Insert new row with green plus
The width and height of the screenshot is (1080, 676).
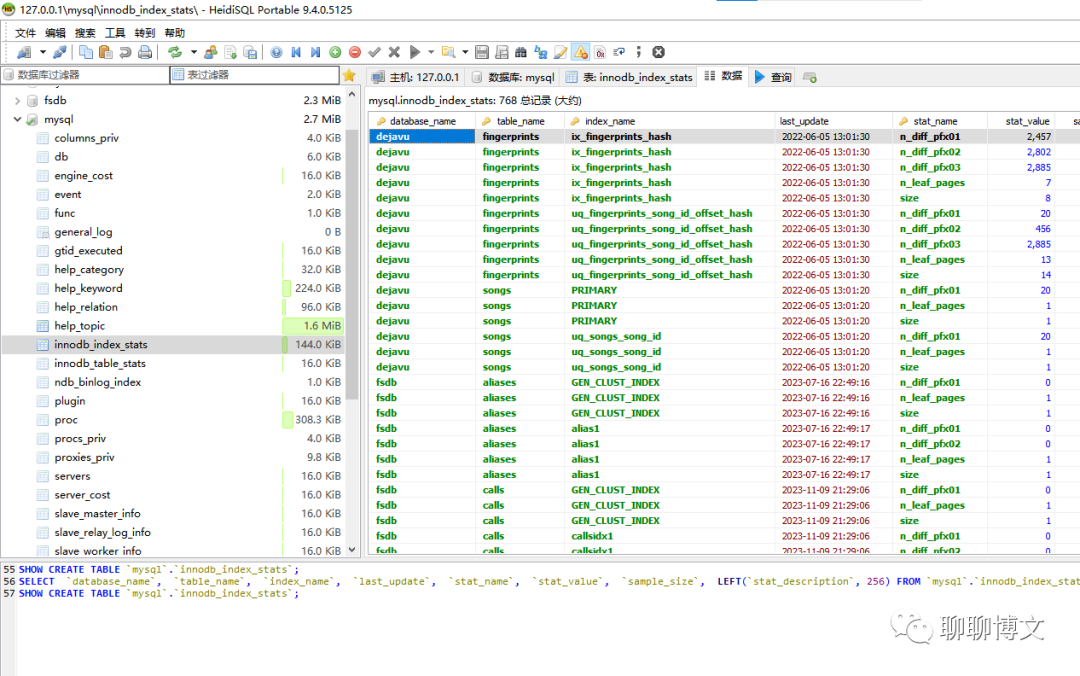pos(335,52)
